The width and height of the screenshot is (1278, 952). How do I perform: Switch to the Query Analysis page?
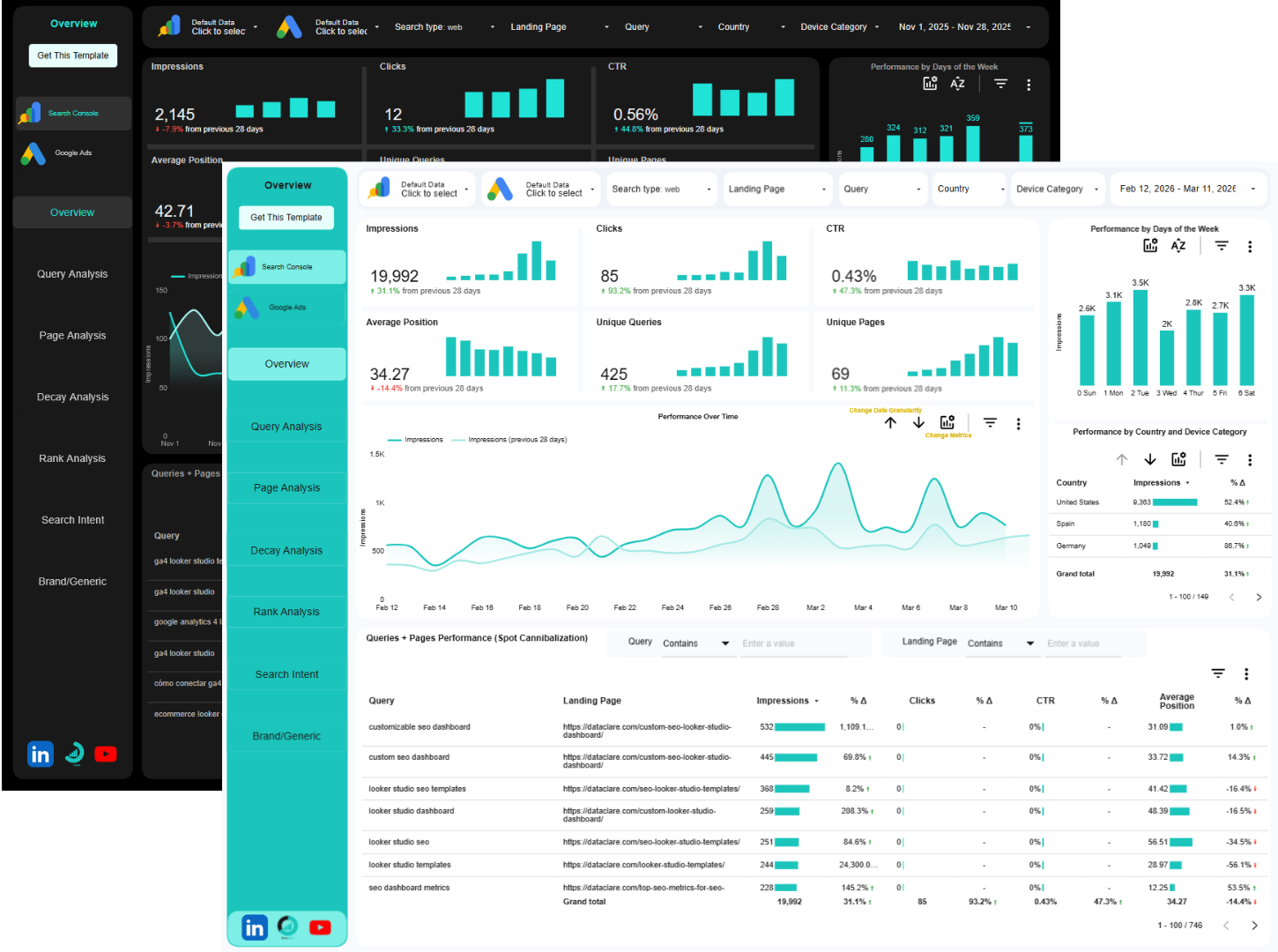[x=286, y=426]
